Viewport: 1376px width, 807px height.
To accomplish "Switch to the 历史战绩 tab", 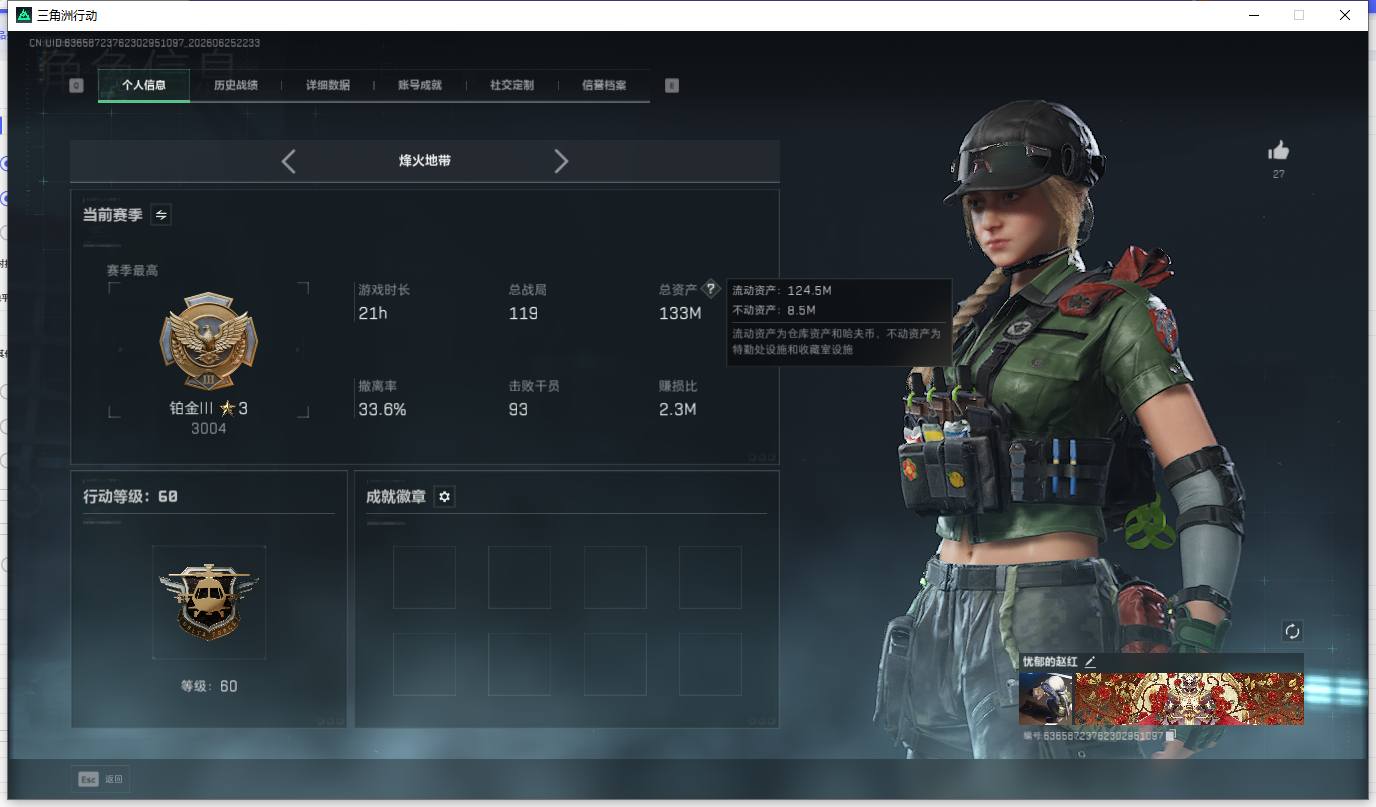I will [x=236, y=85].
